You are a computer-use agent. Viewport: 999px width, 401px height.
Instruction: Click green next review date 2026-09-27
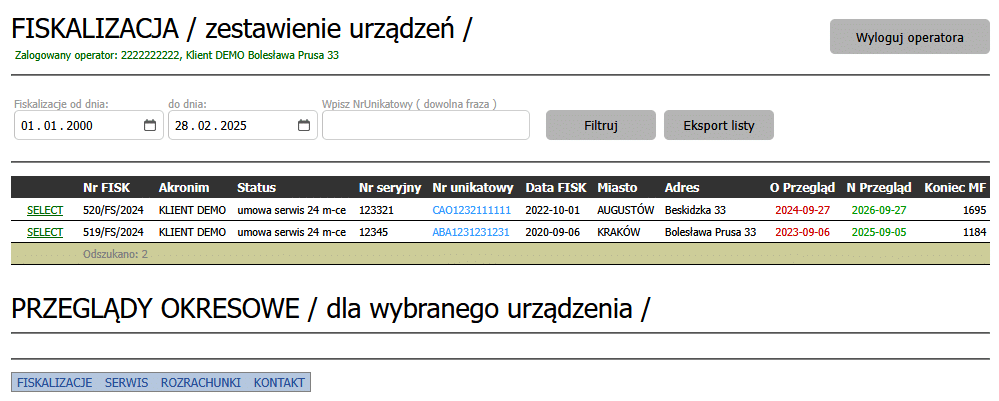[x=879, y=210]
